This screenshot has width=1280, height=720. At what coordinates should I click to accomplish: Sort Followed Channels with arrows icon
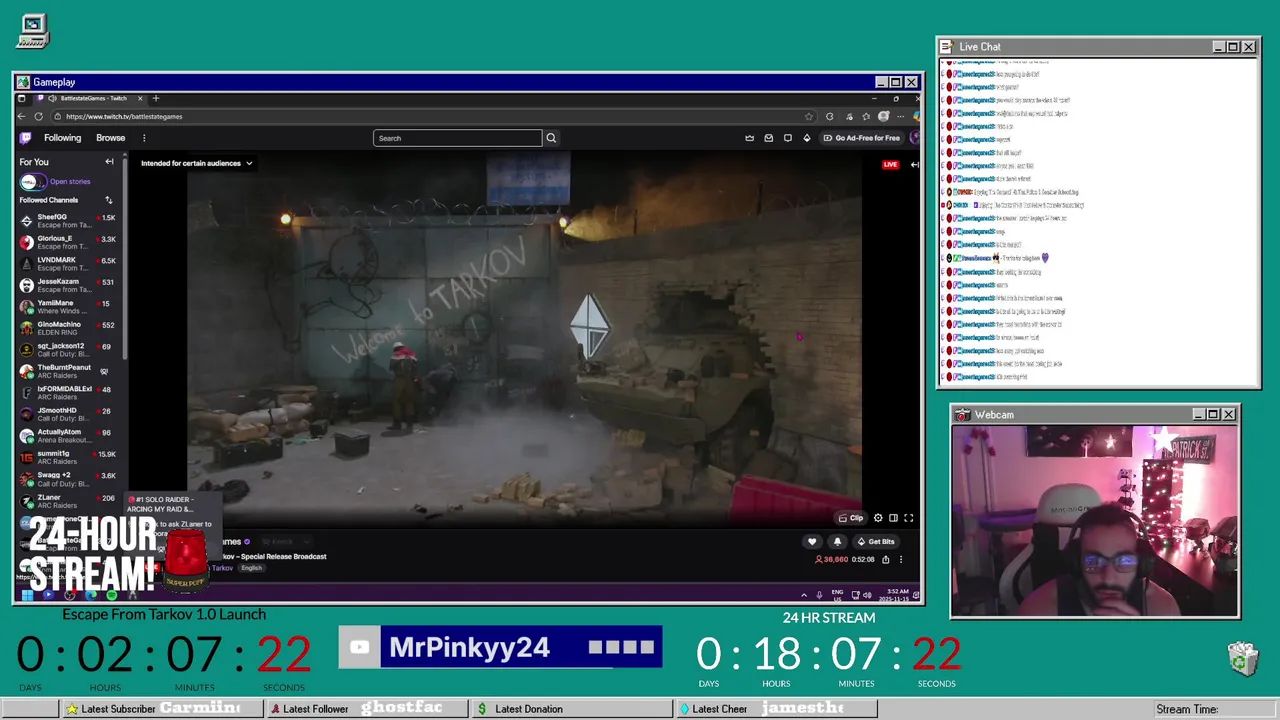(109, 200)
